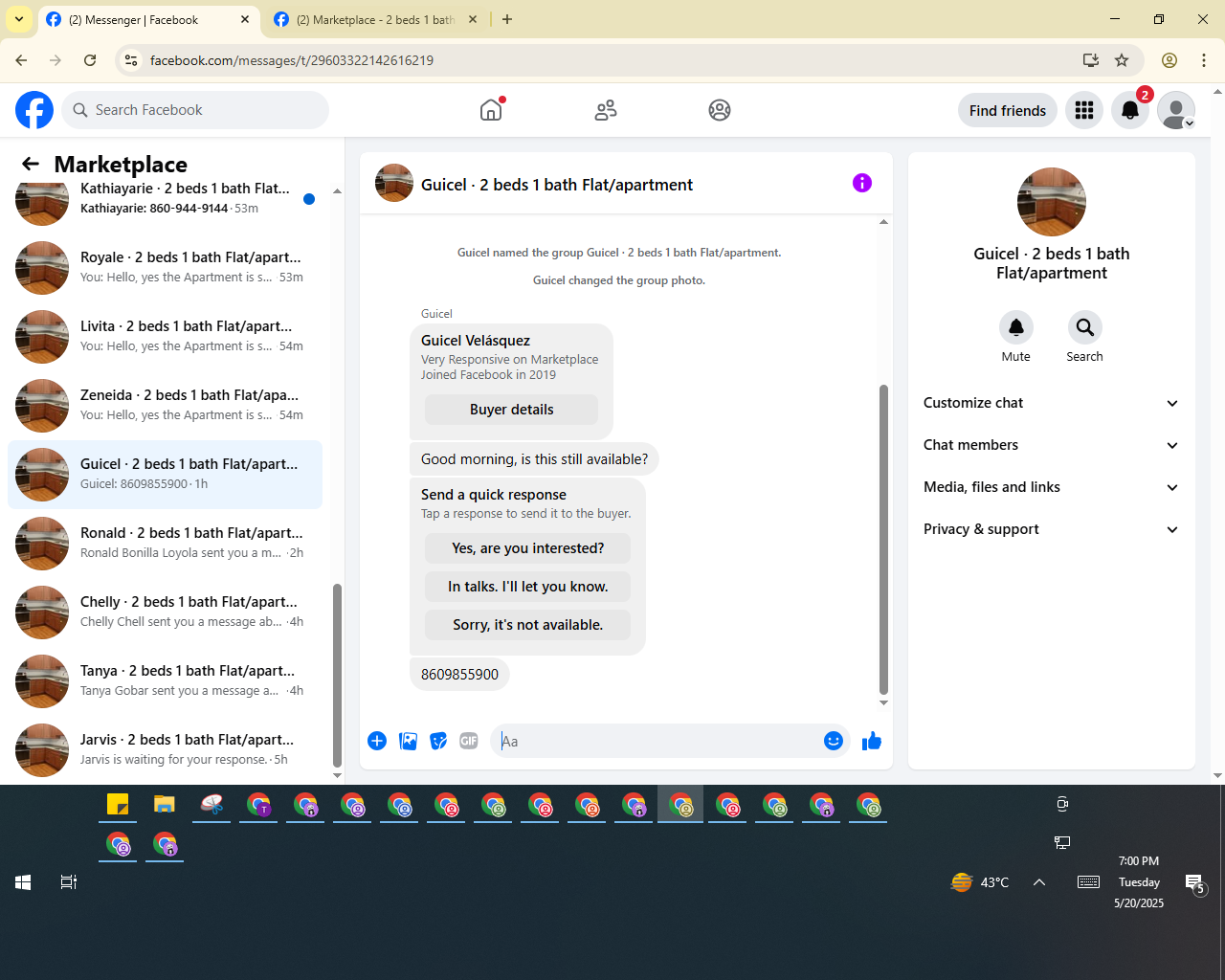1225x980 pixels.
Task: Click the phone number message 8609855900
Action: coord(459,675)
